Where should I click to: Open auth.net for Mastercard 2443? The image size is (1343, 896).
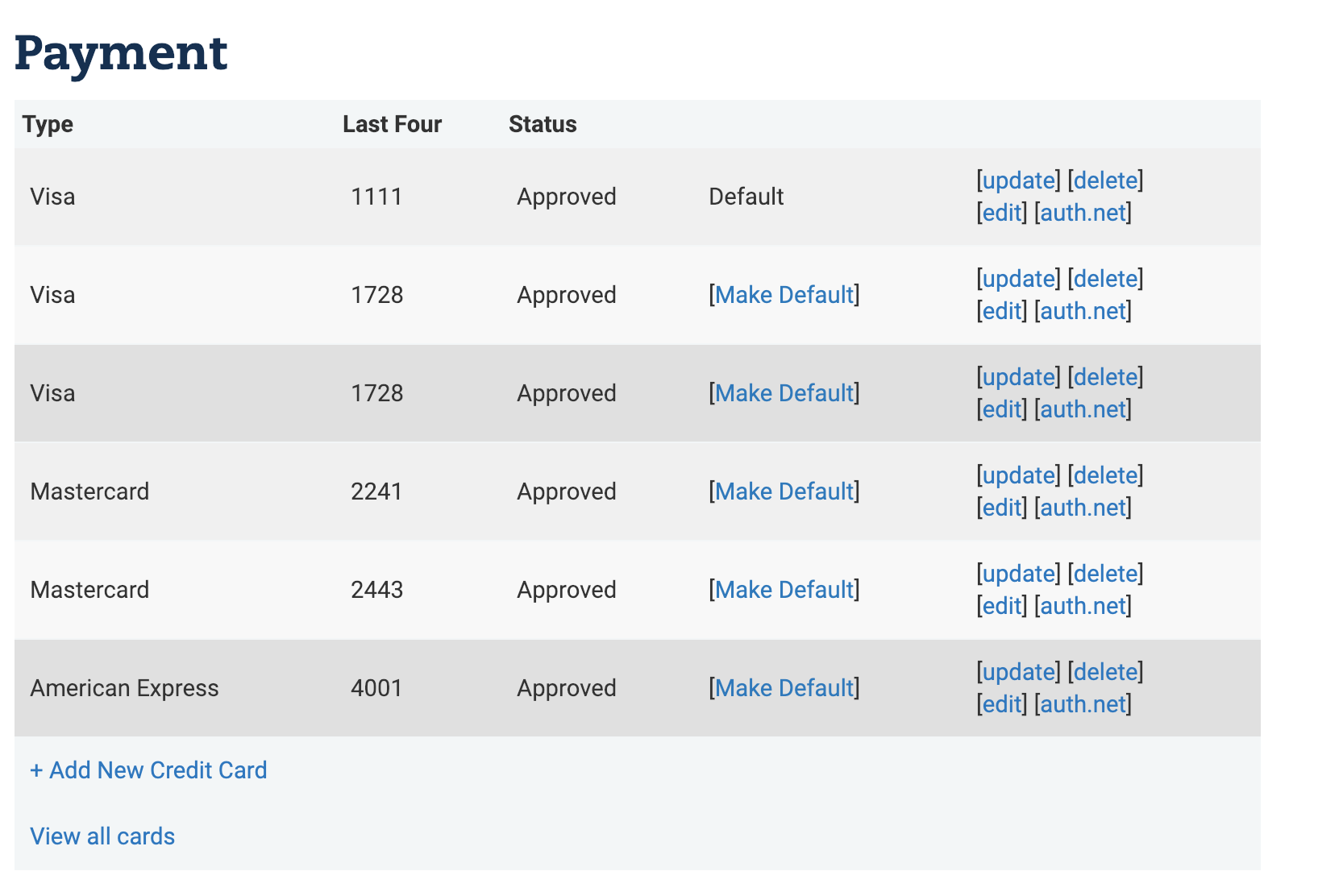click(x=1083, y=606)
